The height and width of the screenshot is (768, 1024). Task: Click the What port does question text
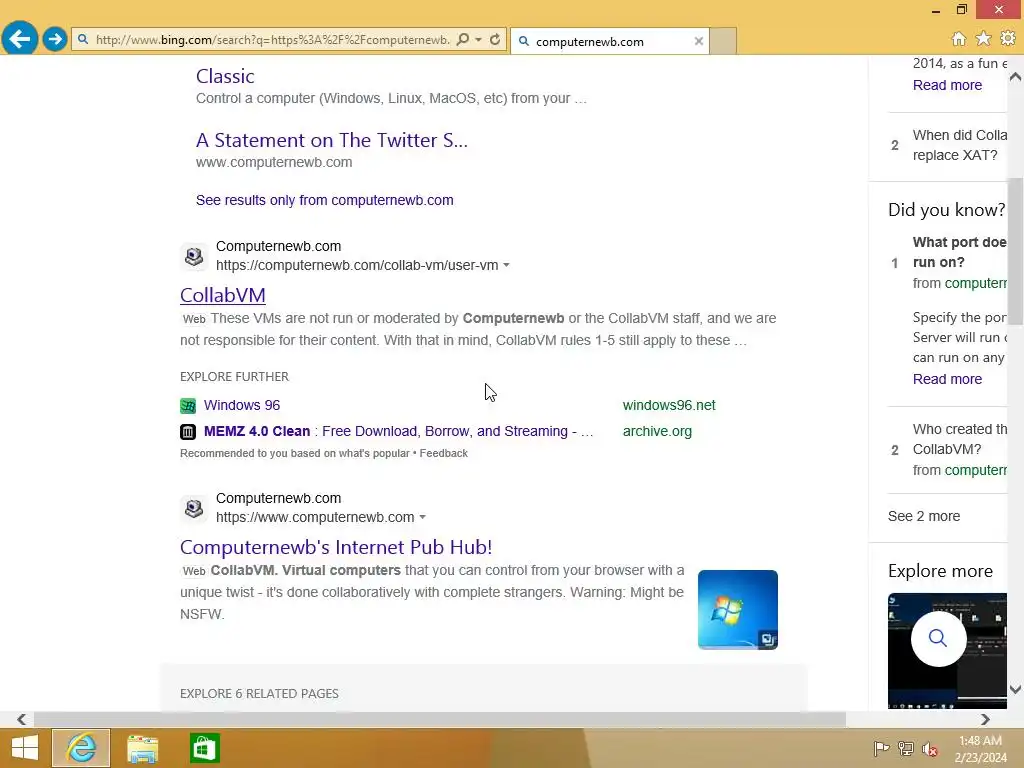(x=959, y=252)
